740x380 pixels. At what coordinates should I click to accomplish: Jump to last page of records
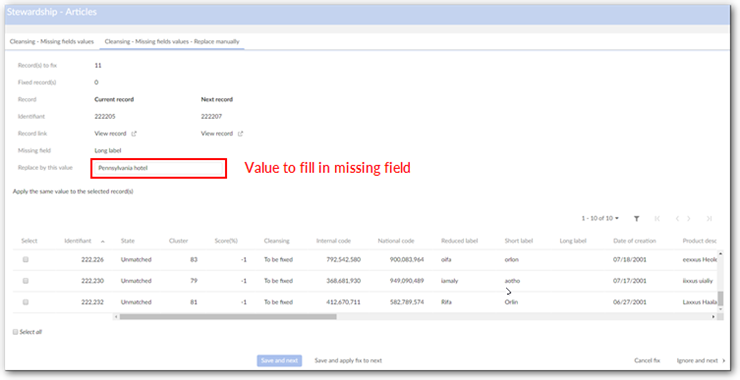tap(709, 219)
